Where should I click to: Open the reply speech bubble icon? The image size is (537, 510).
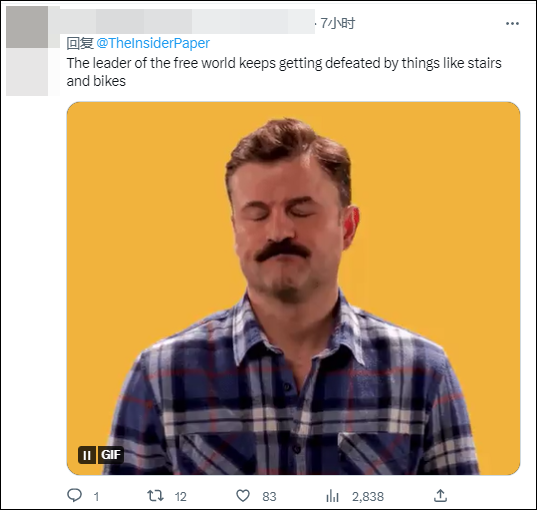[74, 496]
